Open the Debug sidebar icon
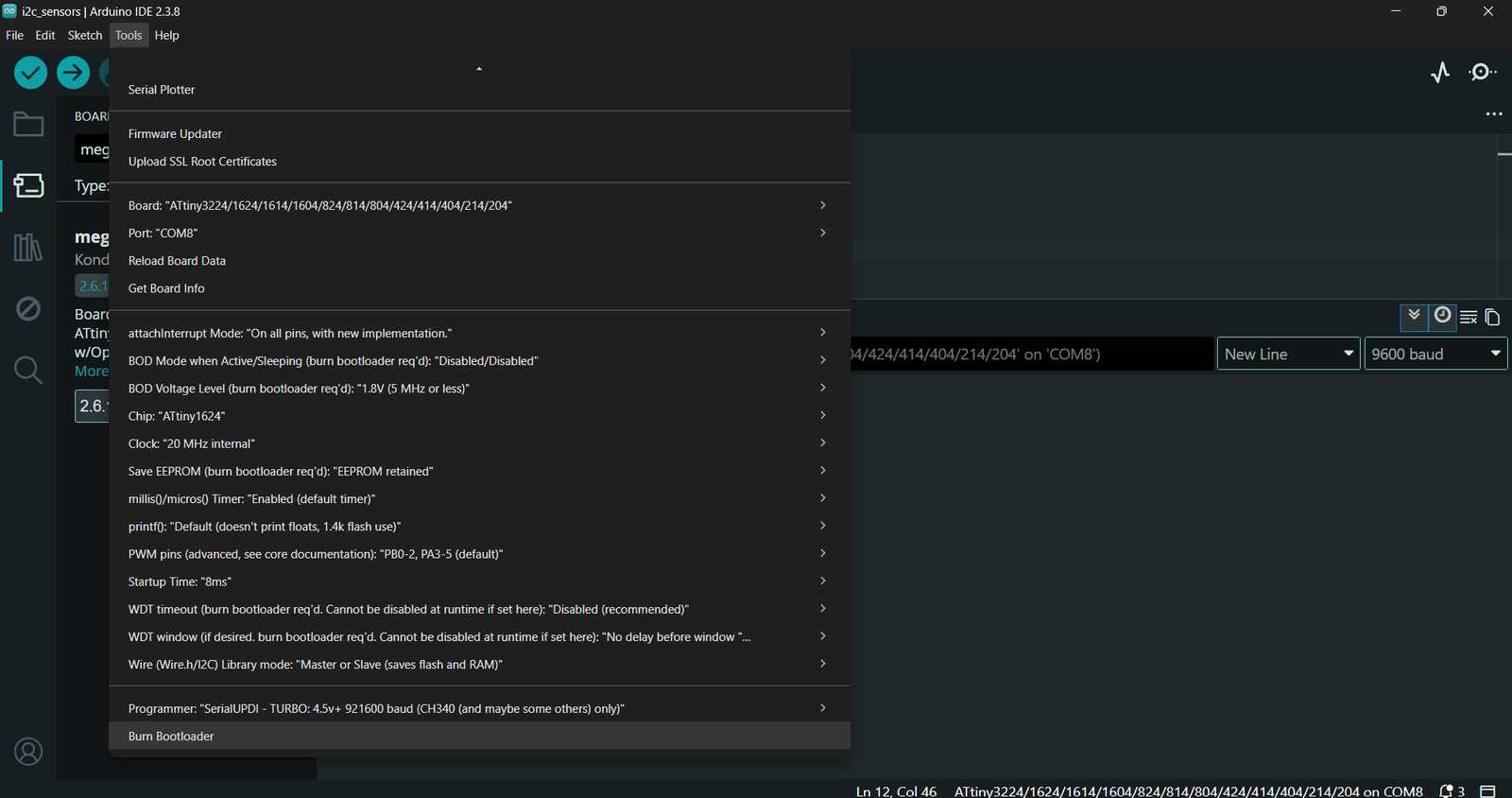The height and width of the screenshot is (798, 1512). 28,308
